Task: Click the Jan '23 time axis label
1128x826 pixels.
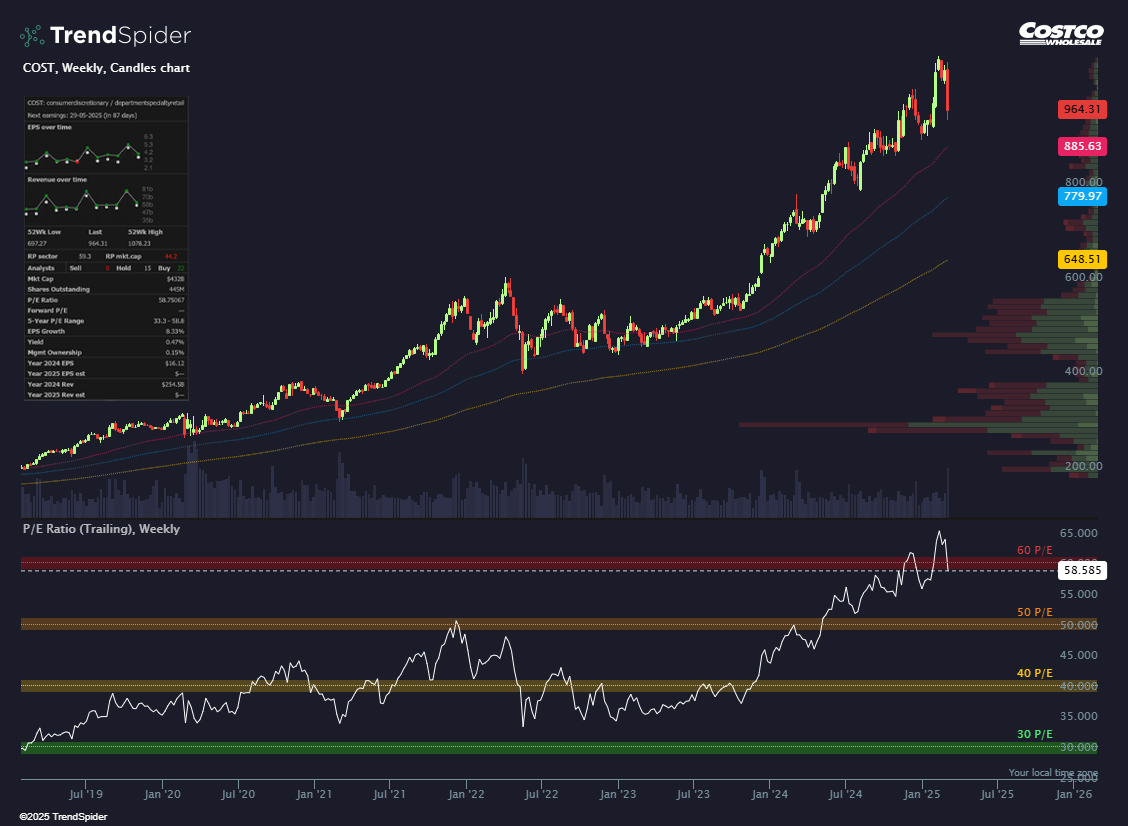Action: pyautogui.click(x=618, y=794)
